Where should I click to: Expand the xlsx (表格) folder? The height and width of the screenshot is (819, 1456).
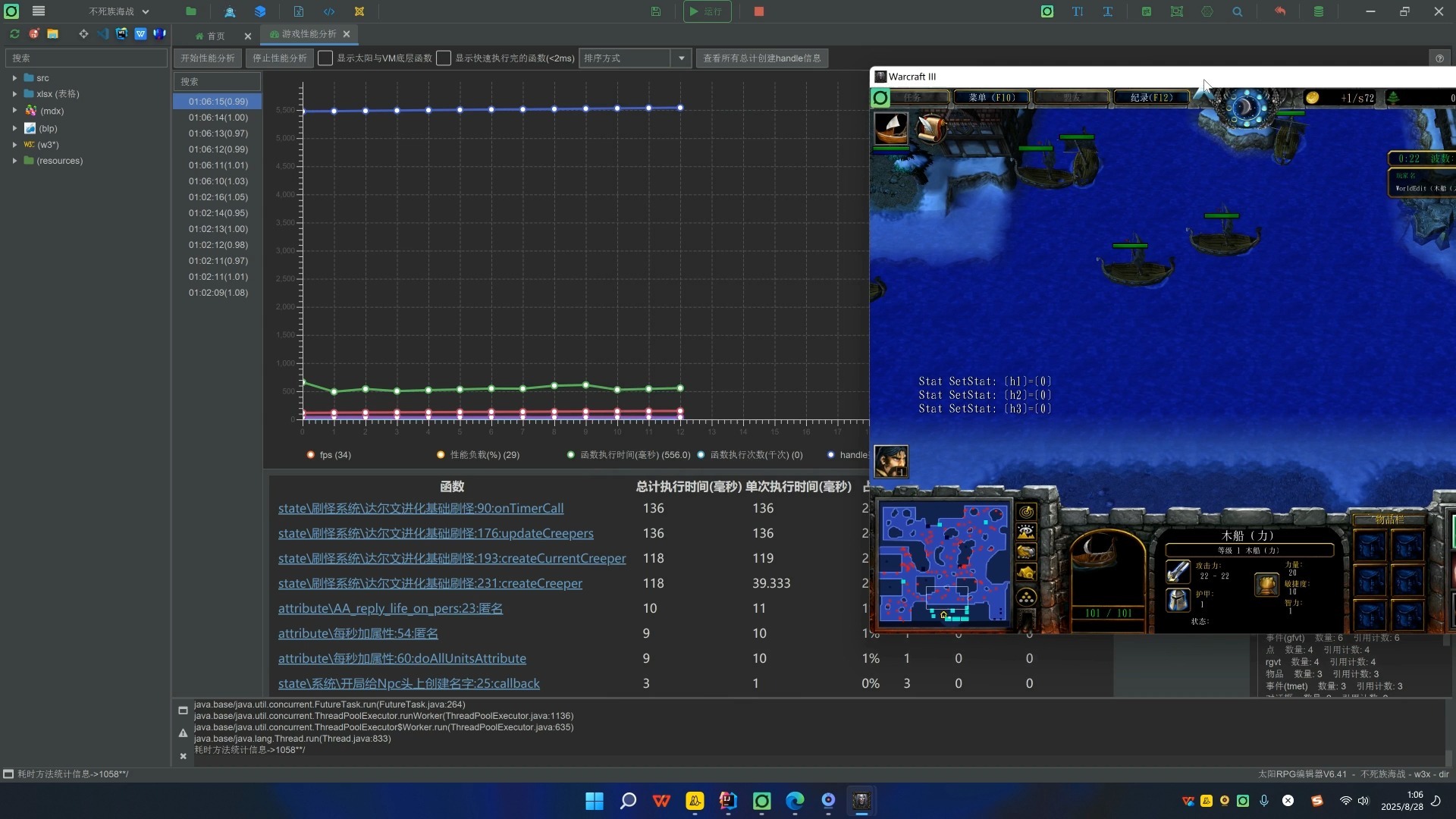point(14,94)
